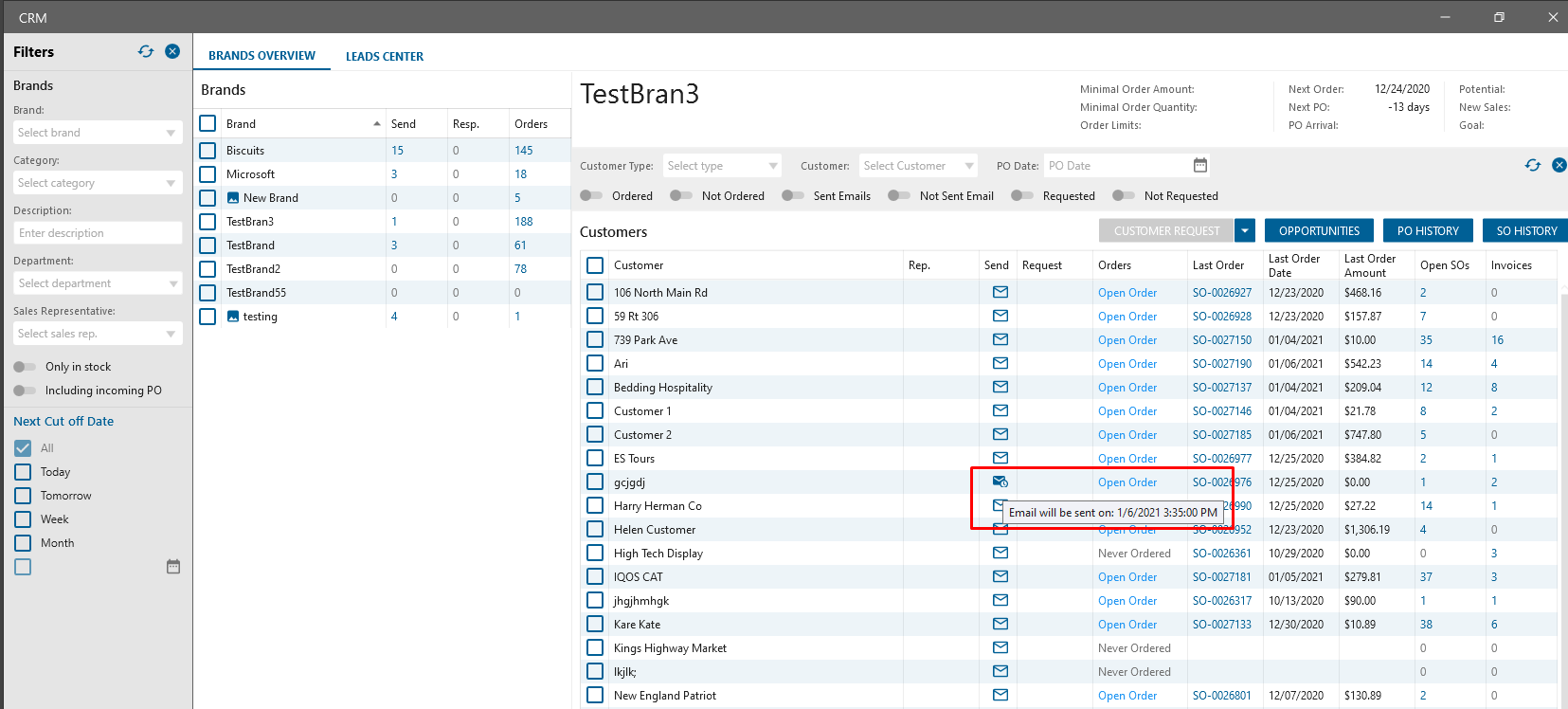The height and width of the screenshot is (709, 1568).
Task: Send email to jhgjhmhgk
Action: (1000, 600)
